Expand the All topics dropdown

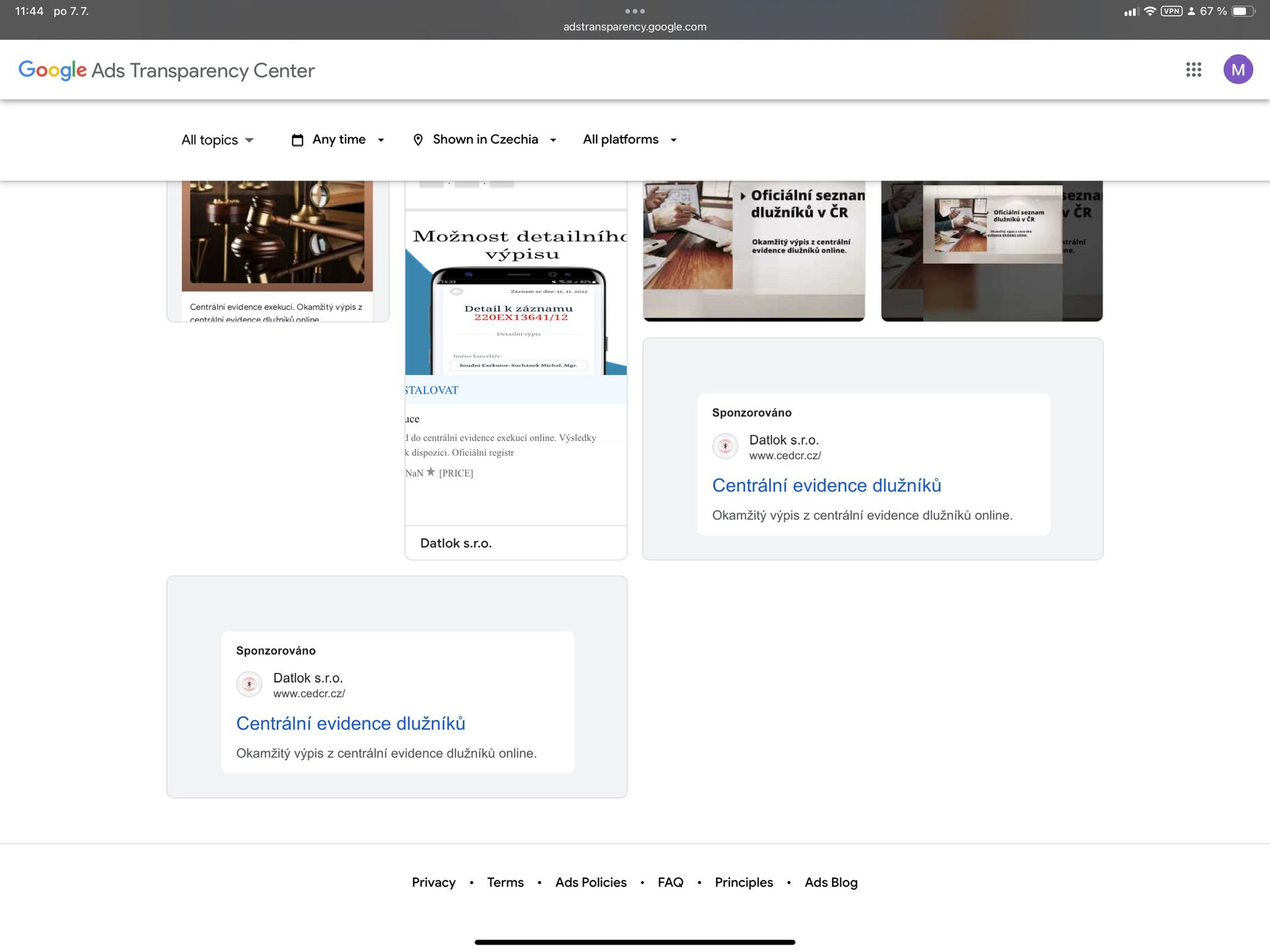[218, 140]
